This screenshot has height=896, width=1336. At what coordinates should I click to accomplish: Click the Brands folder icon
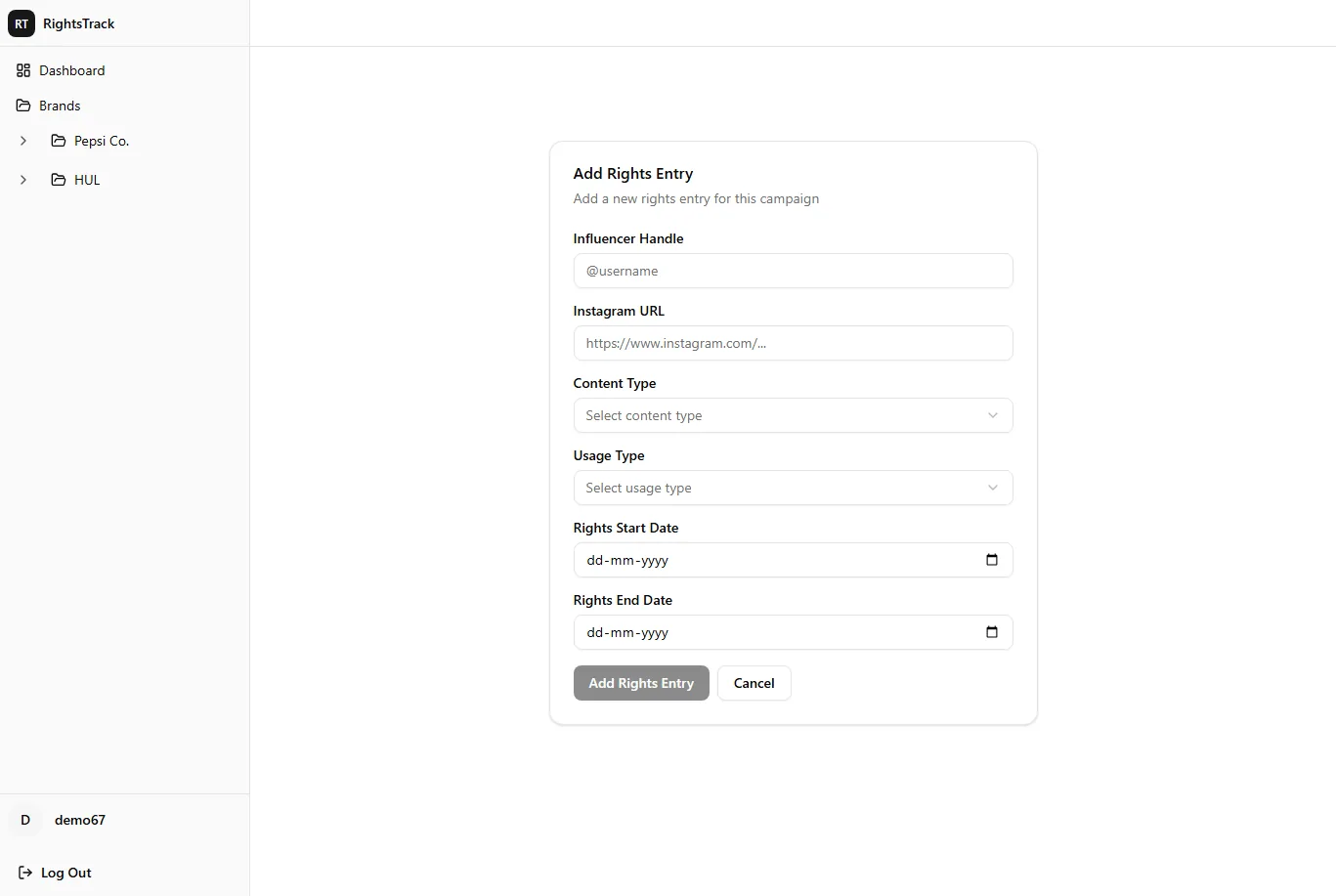tap(23, 105)
